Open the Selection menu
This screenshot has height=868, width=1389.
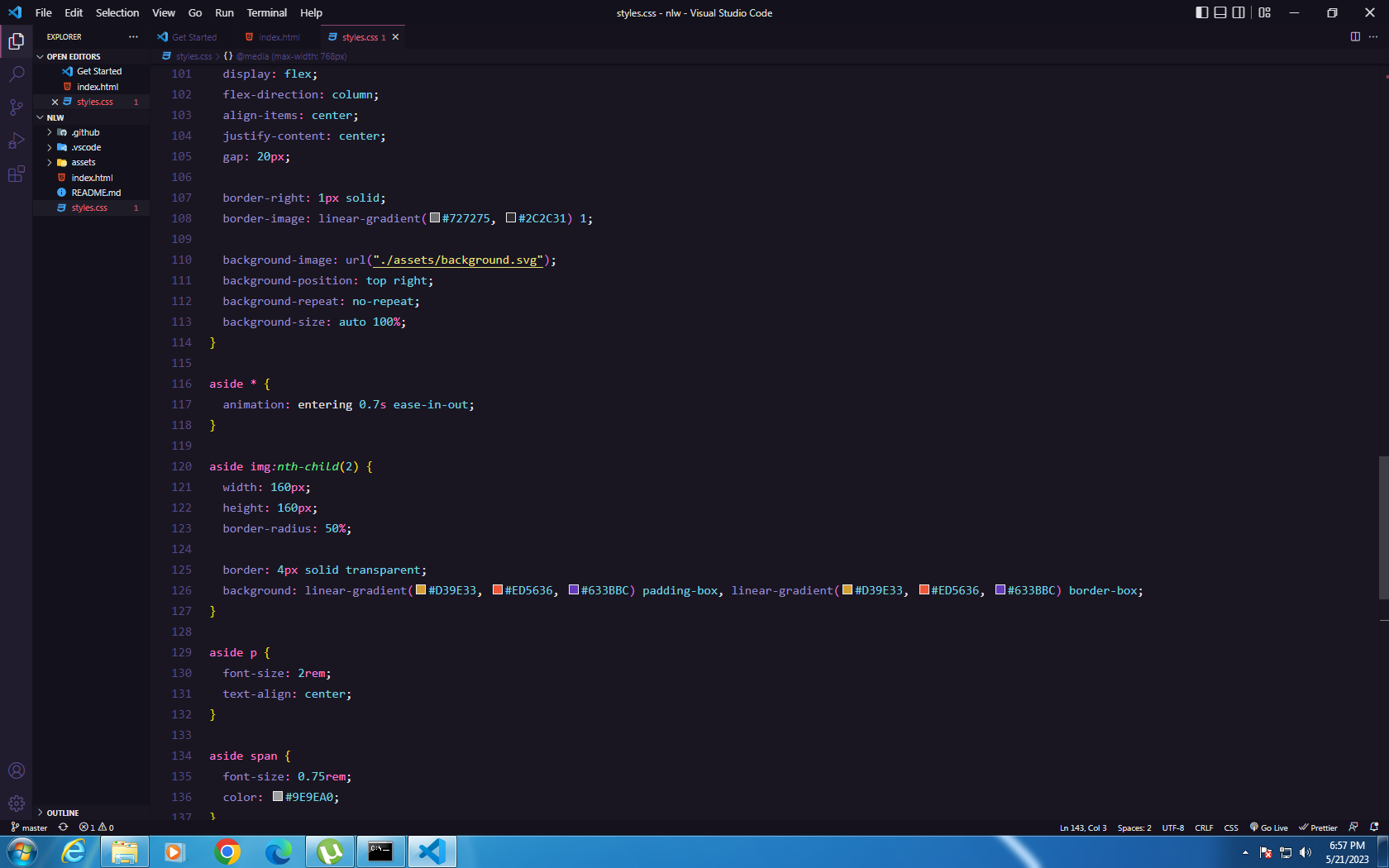pyautogui.click(x=117, y=12)
